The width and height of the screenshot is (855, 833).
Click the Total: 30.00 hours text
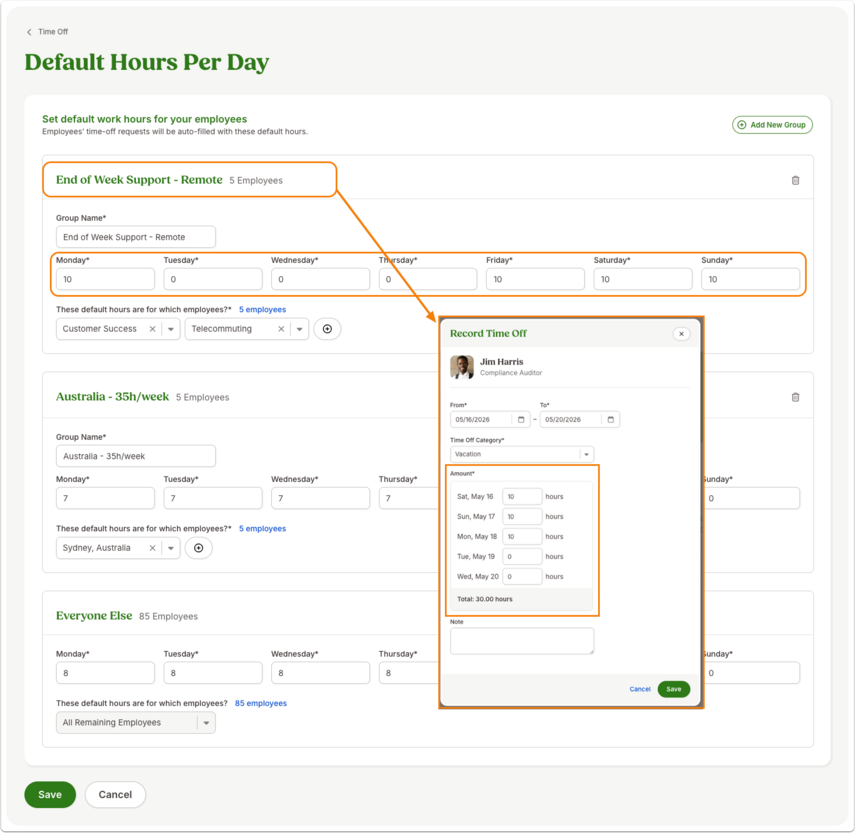tap(485, 599)
